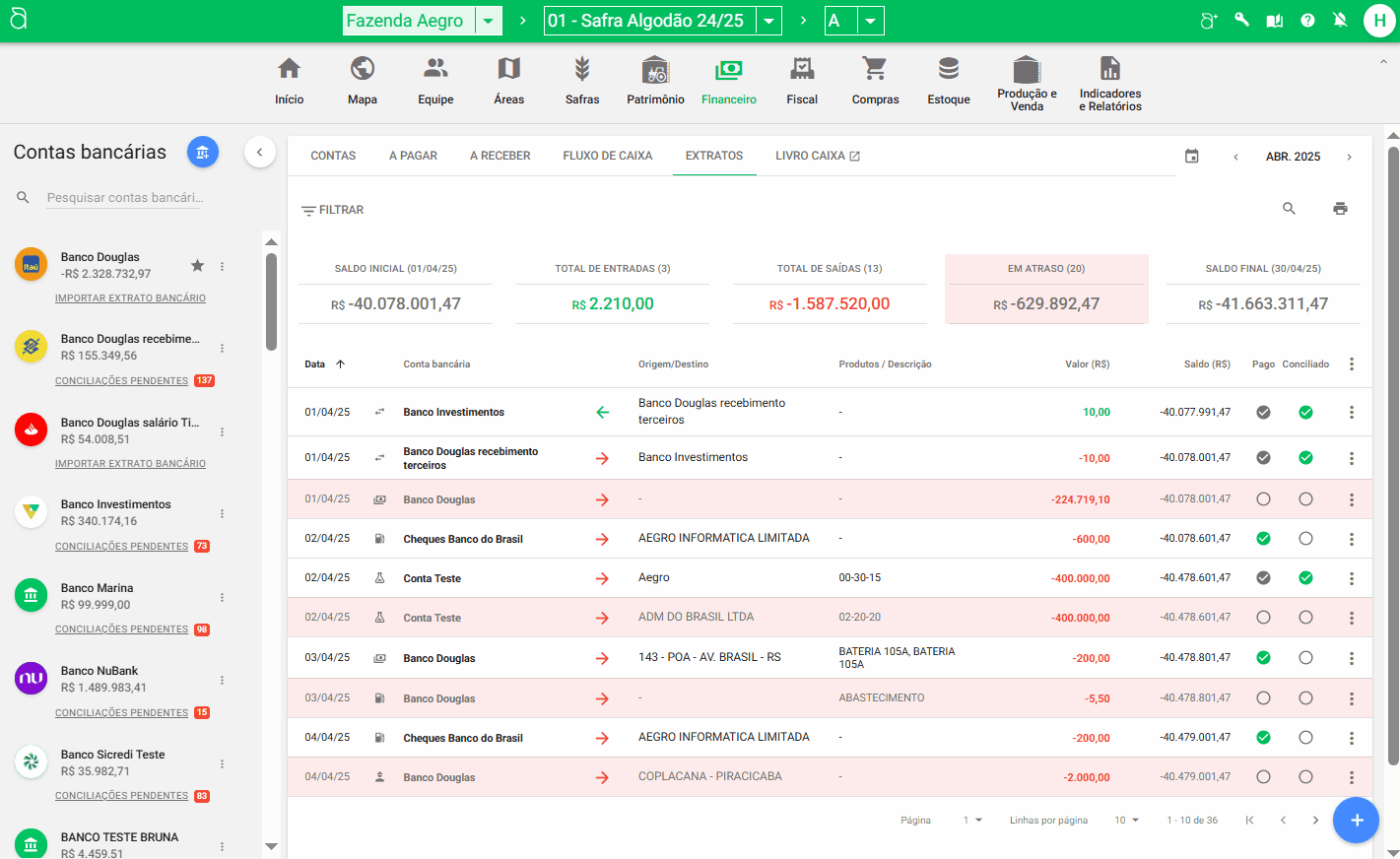Screen dimensions: 1400x859
Task: Click the search magnifier in extratos toolbar
Action: click(x=1289, y=209)
